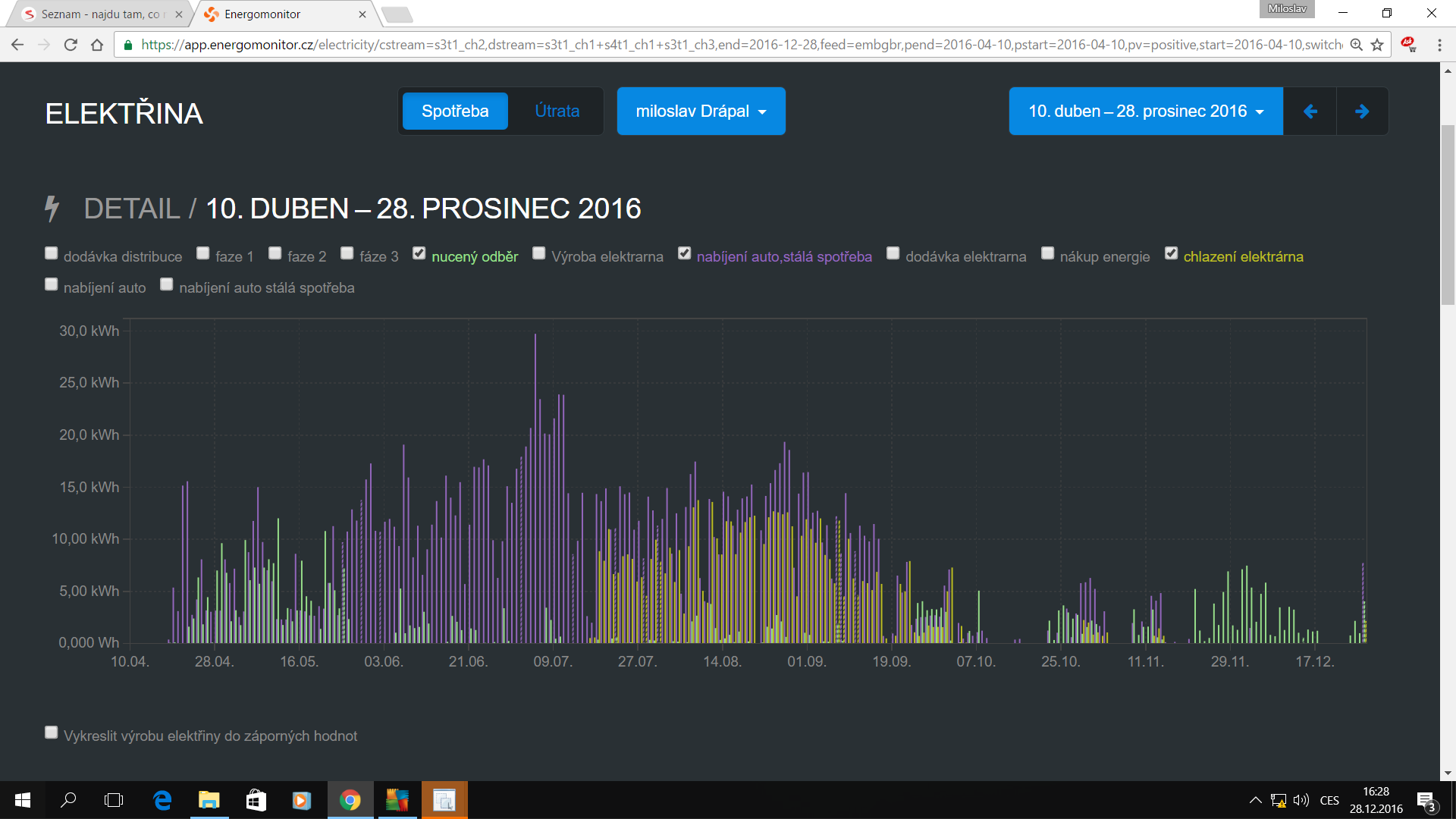Open Chrome three-dot menu
This screenshot has width=1456, height=819.
pos(1439,45)
